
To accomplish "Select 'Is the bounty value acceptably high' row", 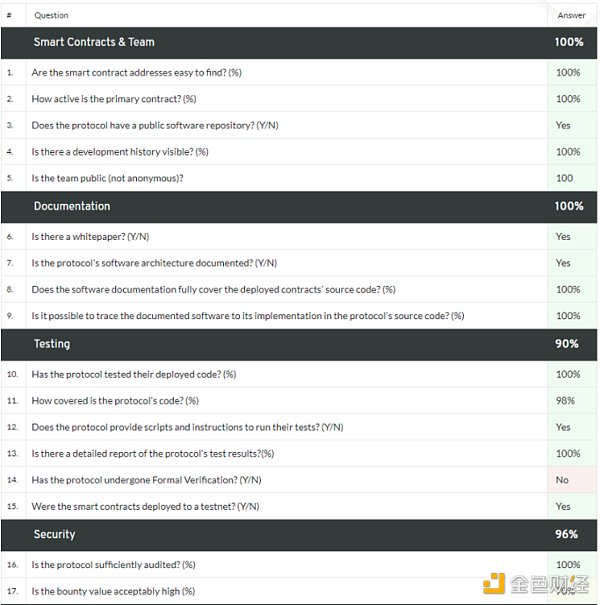I will 113,591.
